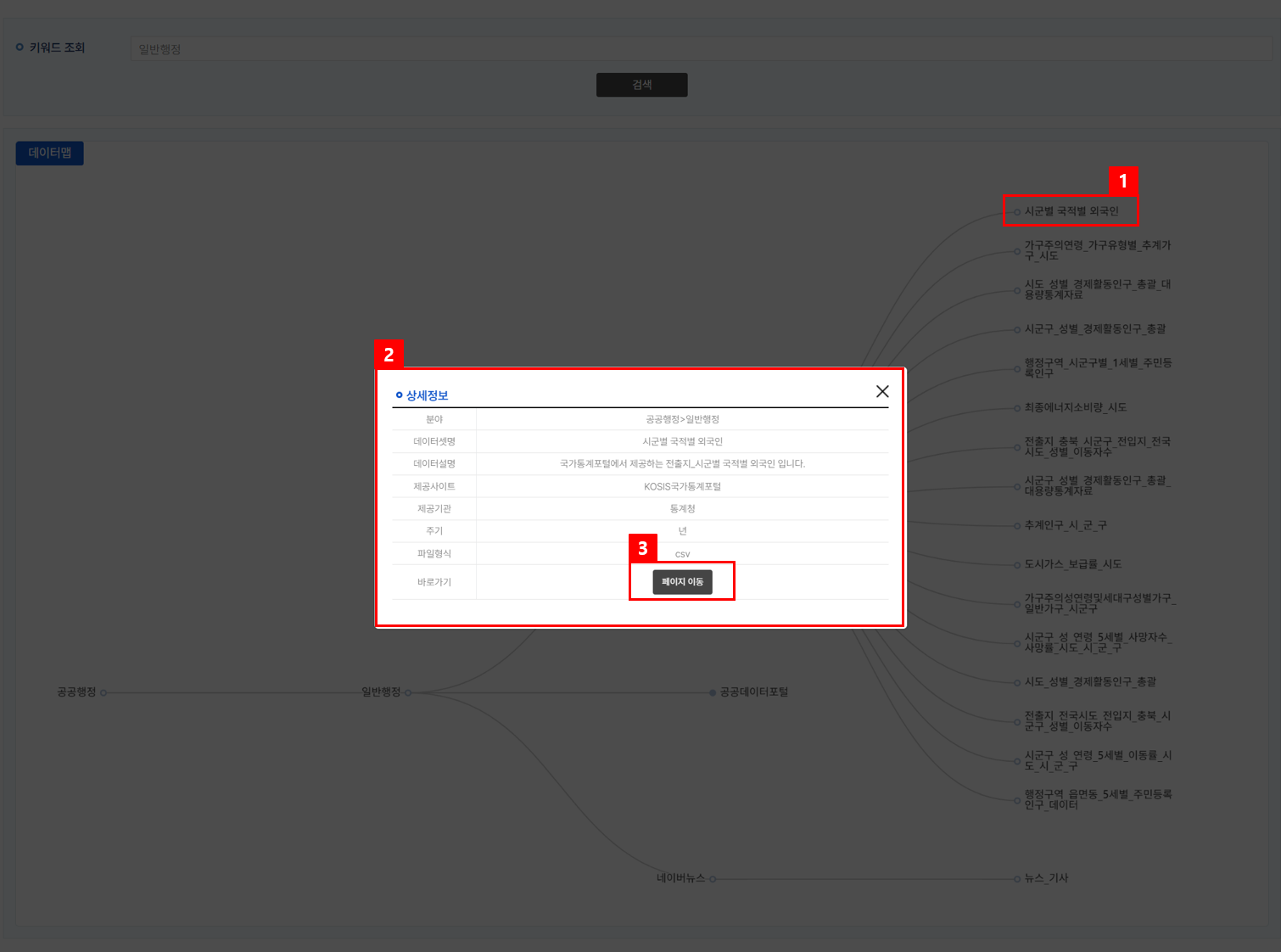This screenshot has height=952, width=1281.
Task: Select the 데이터맵 tab
Action: pyautogui.click(x=50, y=153)
